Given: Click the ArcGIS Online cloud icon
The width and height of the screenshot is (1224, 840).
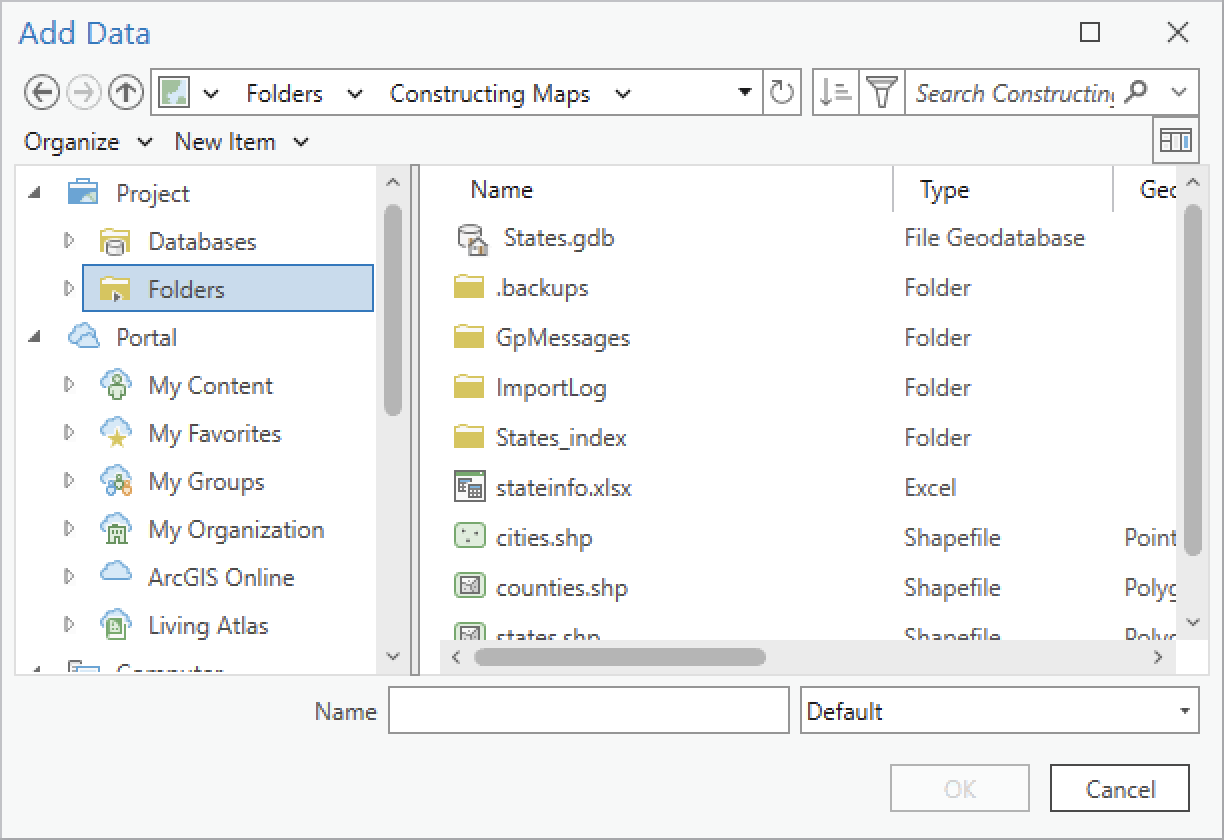Looking at the screenshot, I should 115,577.
